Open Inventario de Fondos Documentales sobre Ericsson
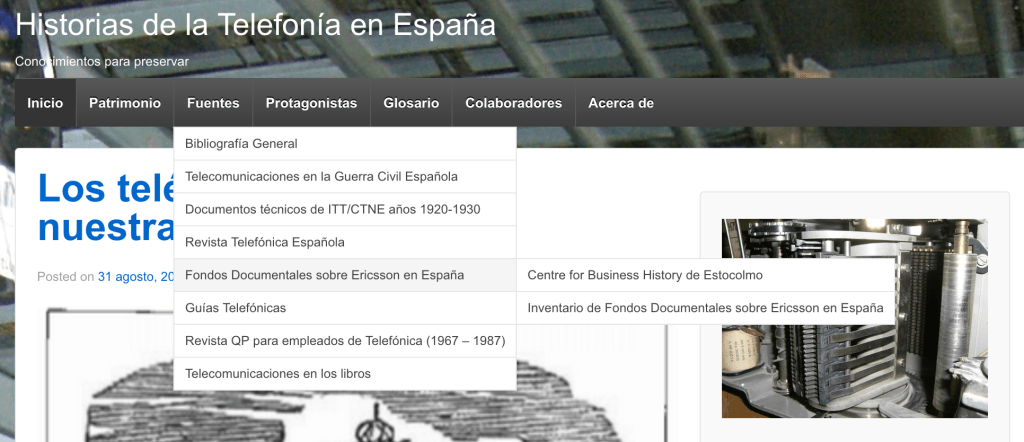The height and width of the screenshot is (442, 1024). click(705, 308)
